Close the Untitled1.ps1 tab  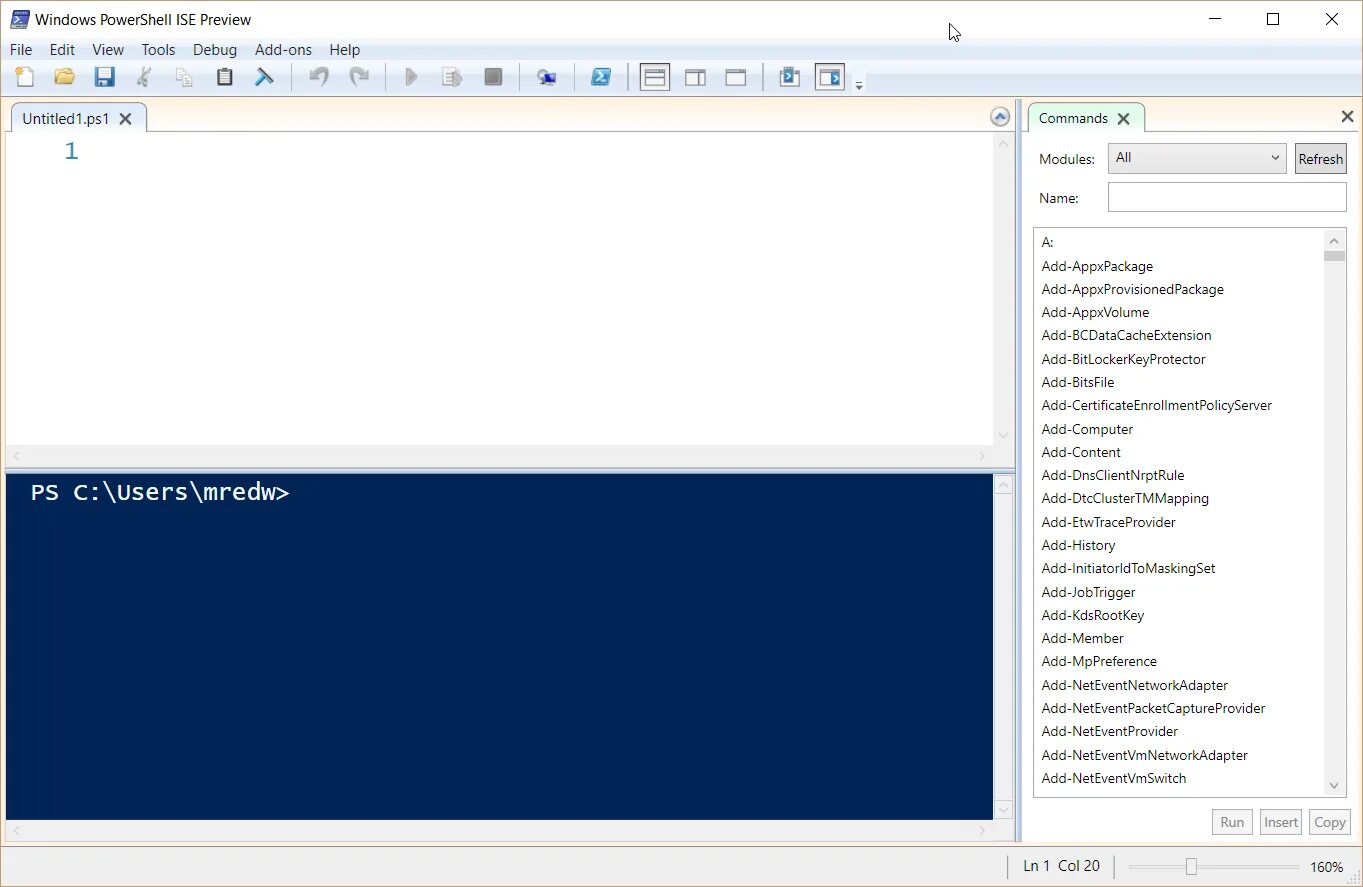[x=125, y=118]
